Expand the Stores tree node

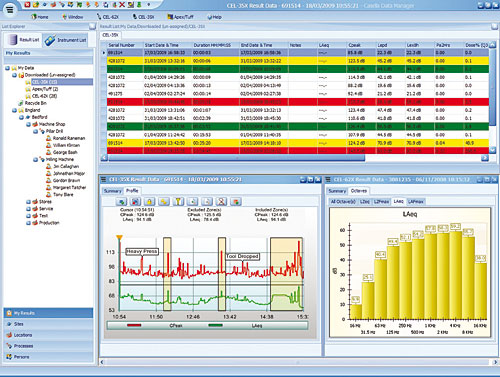coord(28,202)
